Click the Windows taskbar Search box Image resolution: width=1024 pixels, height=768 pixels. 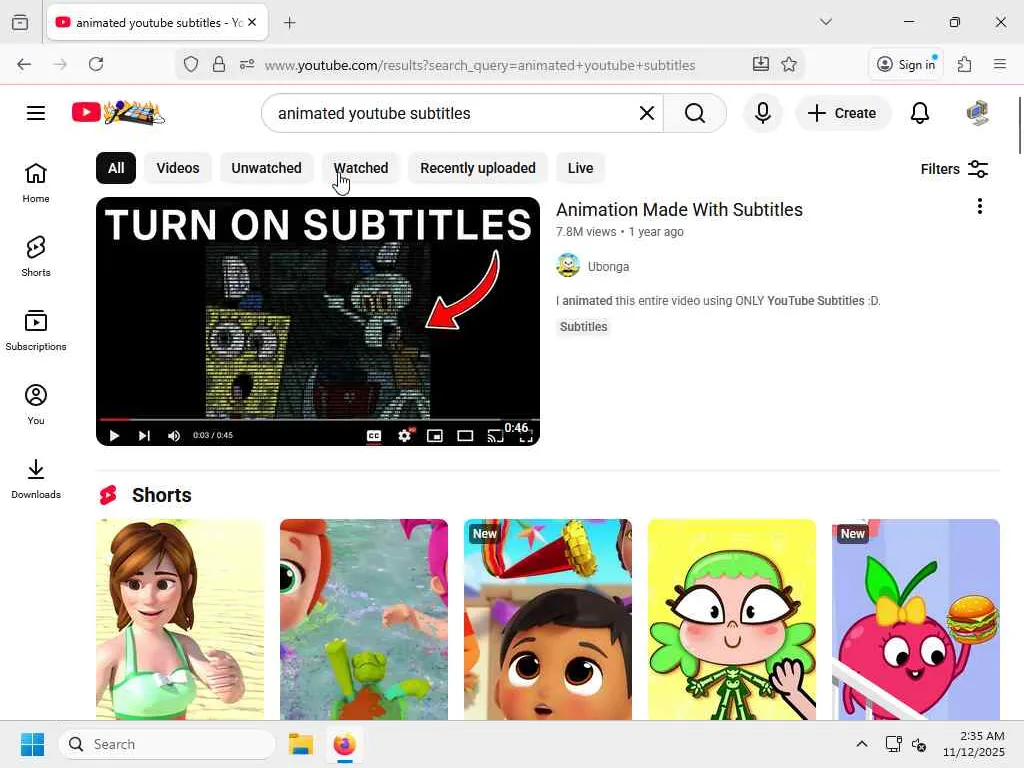tap(167, 744)
